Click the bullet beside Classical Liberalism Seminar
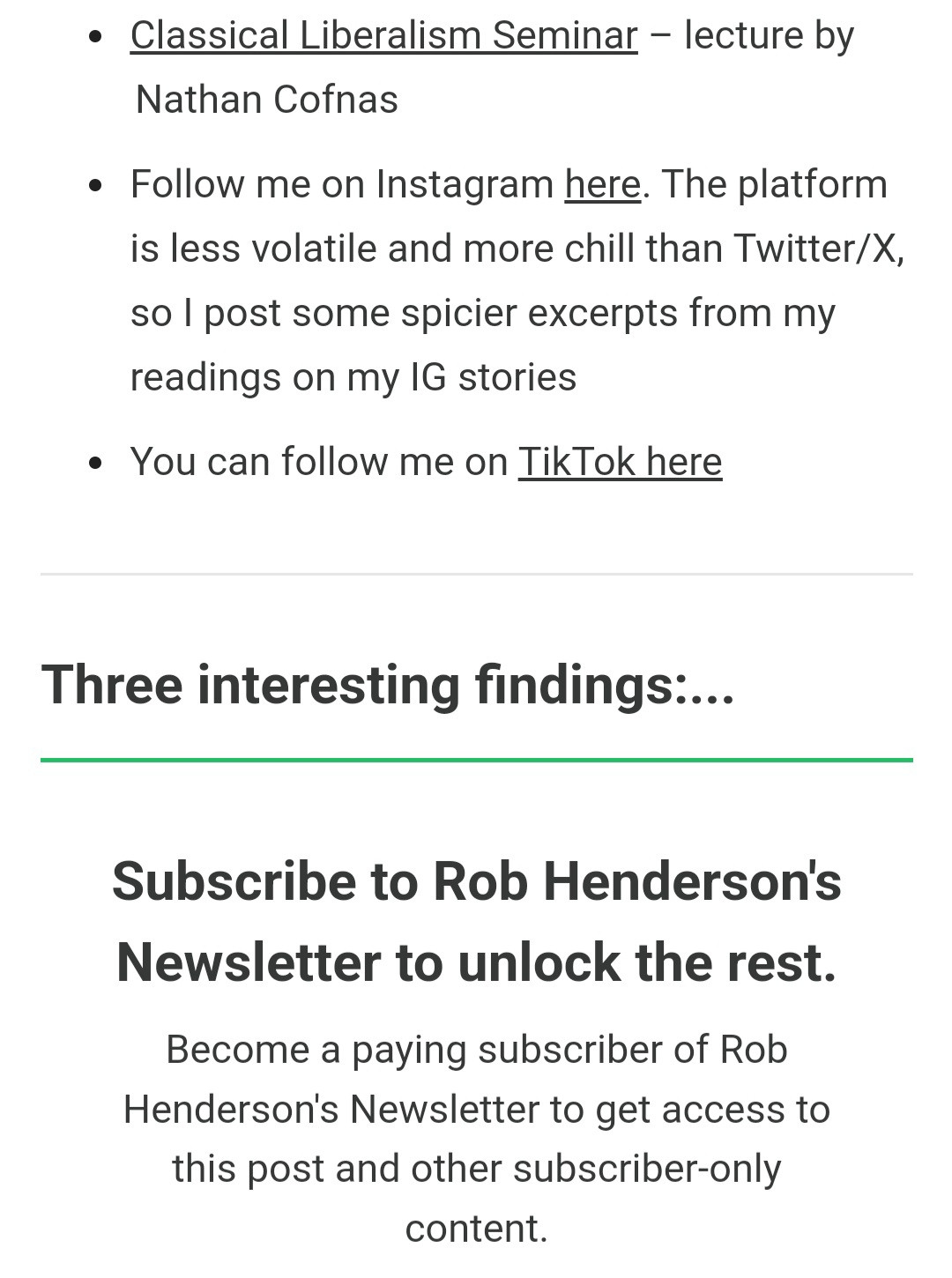952x1278 pixels. [96, 38]
